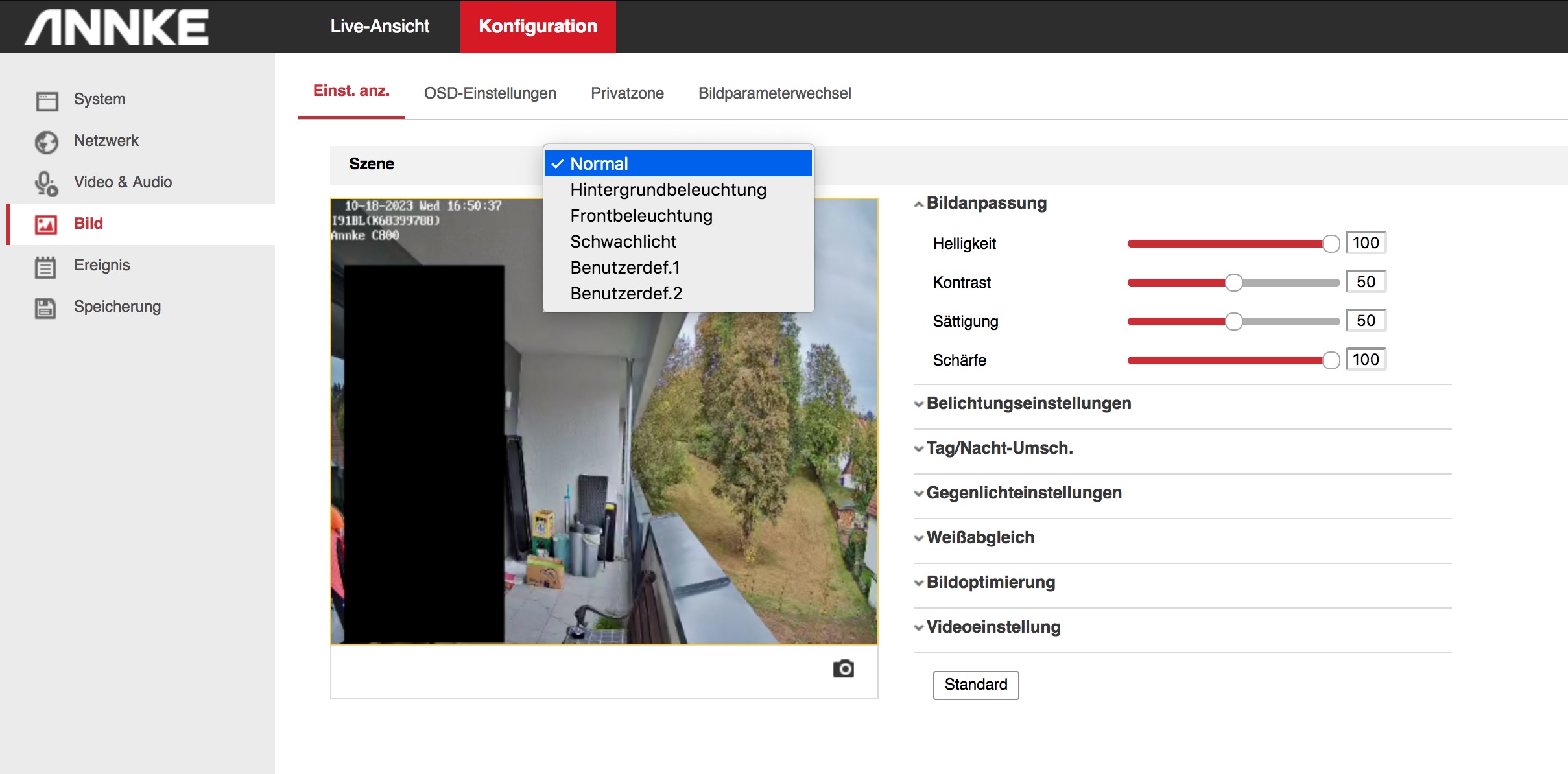Click the ANNKE logo
The height and width of the screenshot is (774, 1568).
click(x=117, y=27)
